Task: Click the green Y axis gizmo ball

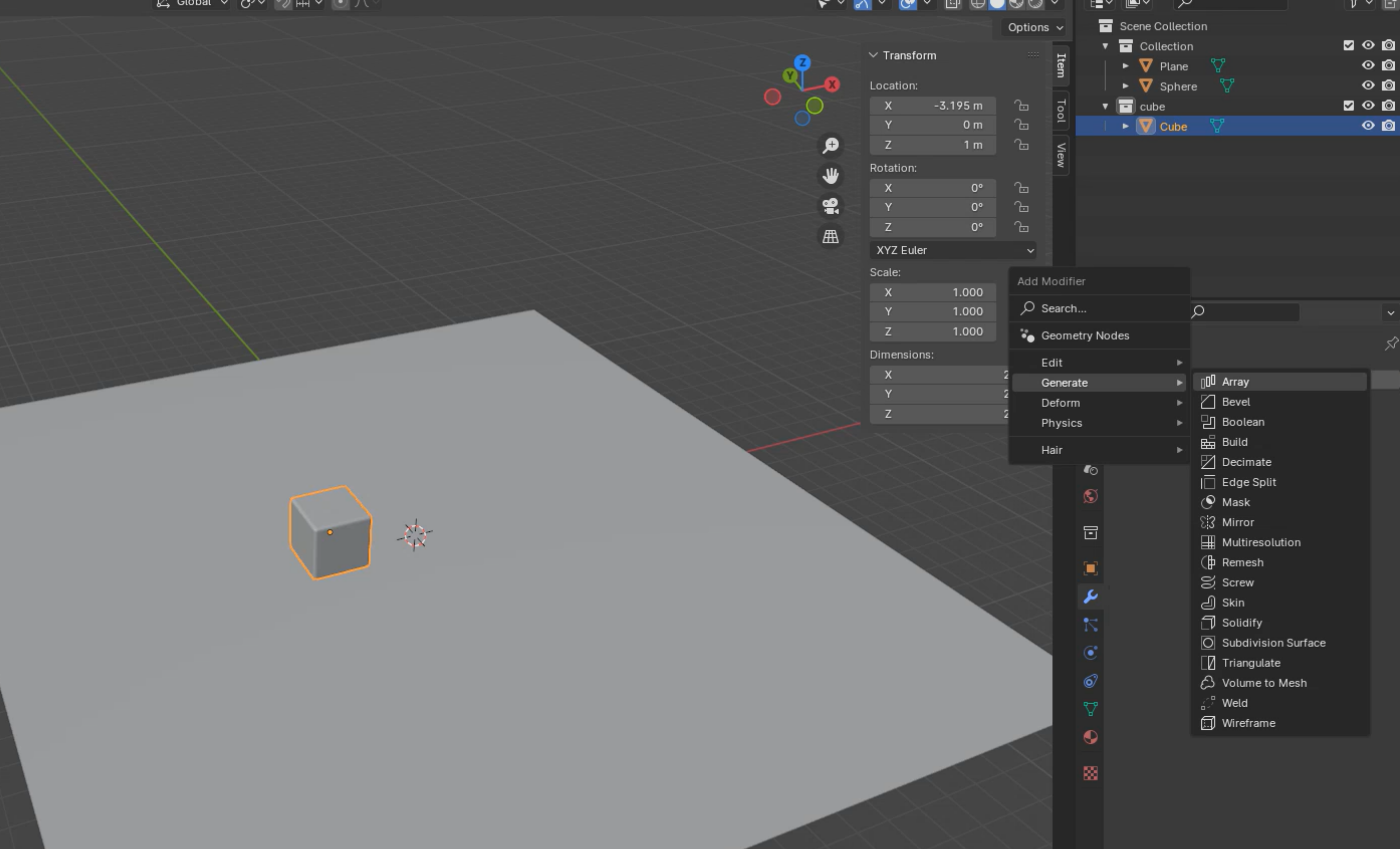Action: coord(790,75)
